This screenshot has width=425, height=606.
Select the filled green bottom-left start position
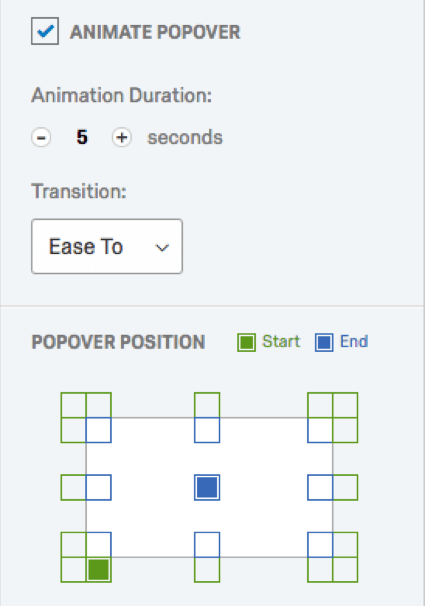click(x=99, y=570)
